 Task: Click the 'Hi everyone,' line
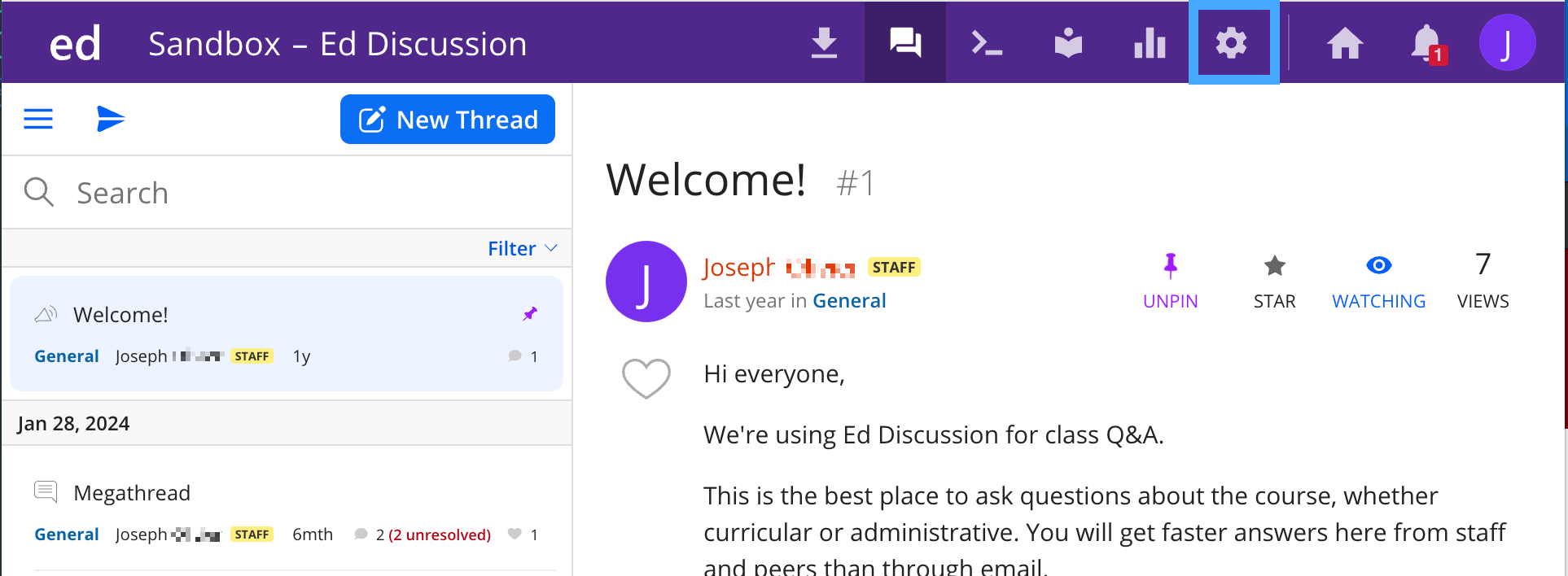774,374
